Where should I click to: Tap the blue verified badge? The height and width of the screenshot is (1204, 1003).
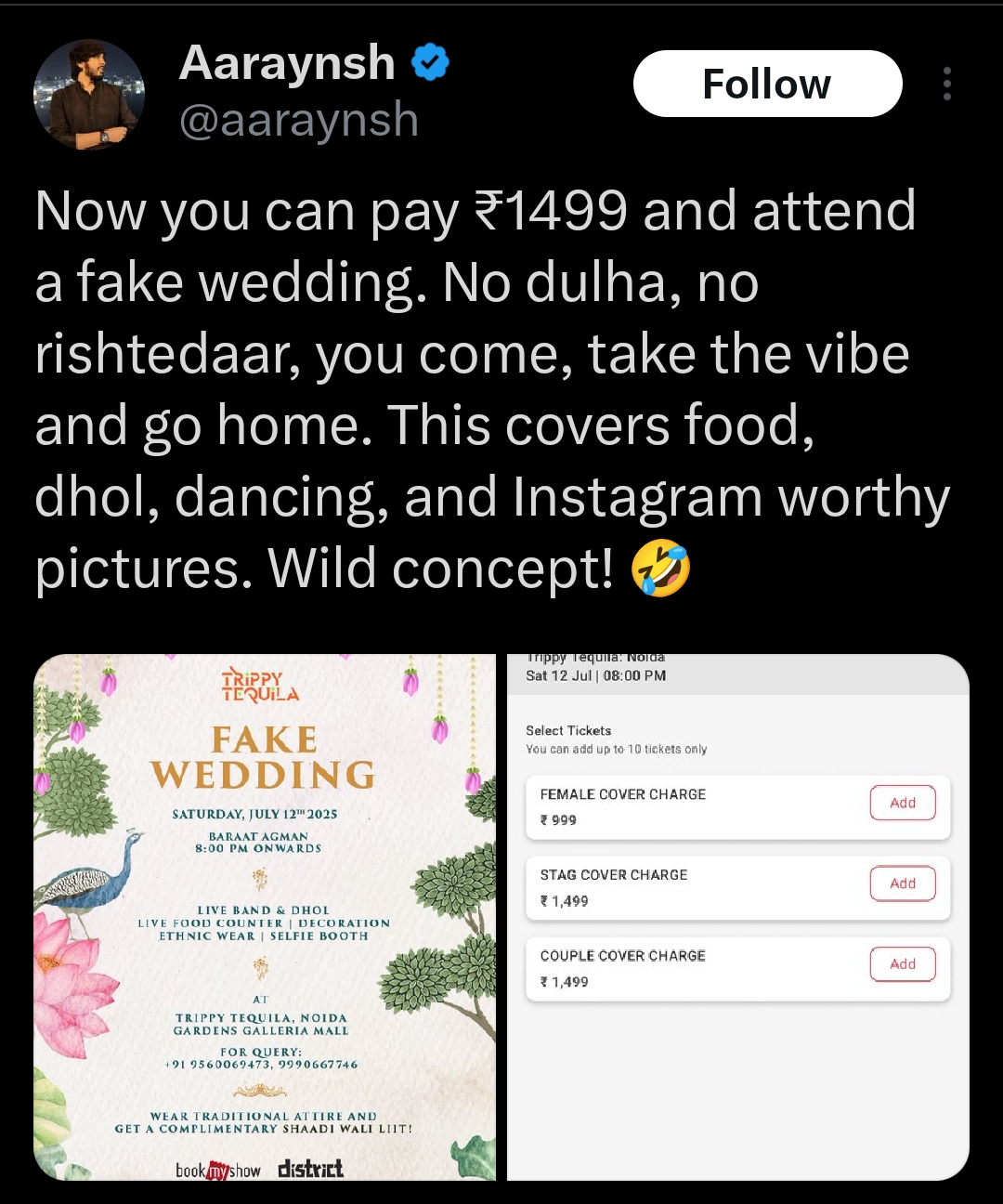tap(430, 63)
